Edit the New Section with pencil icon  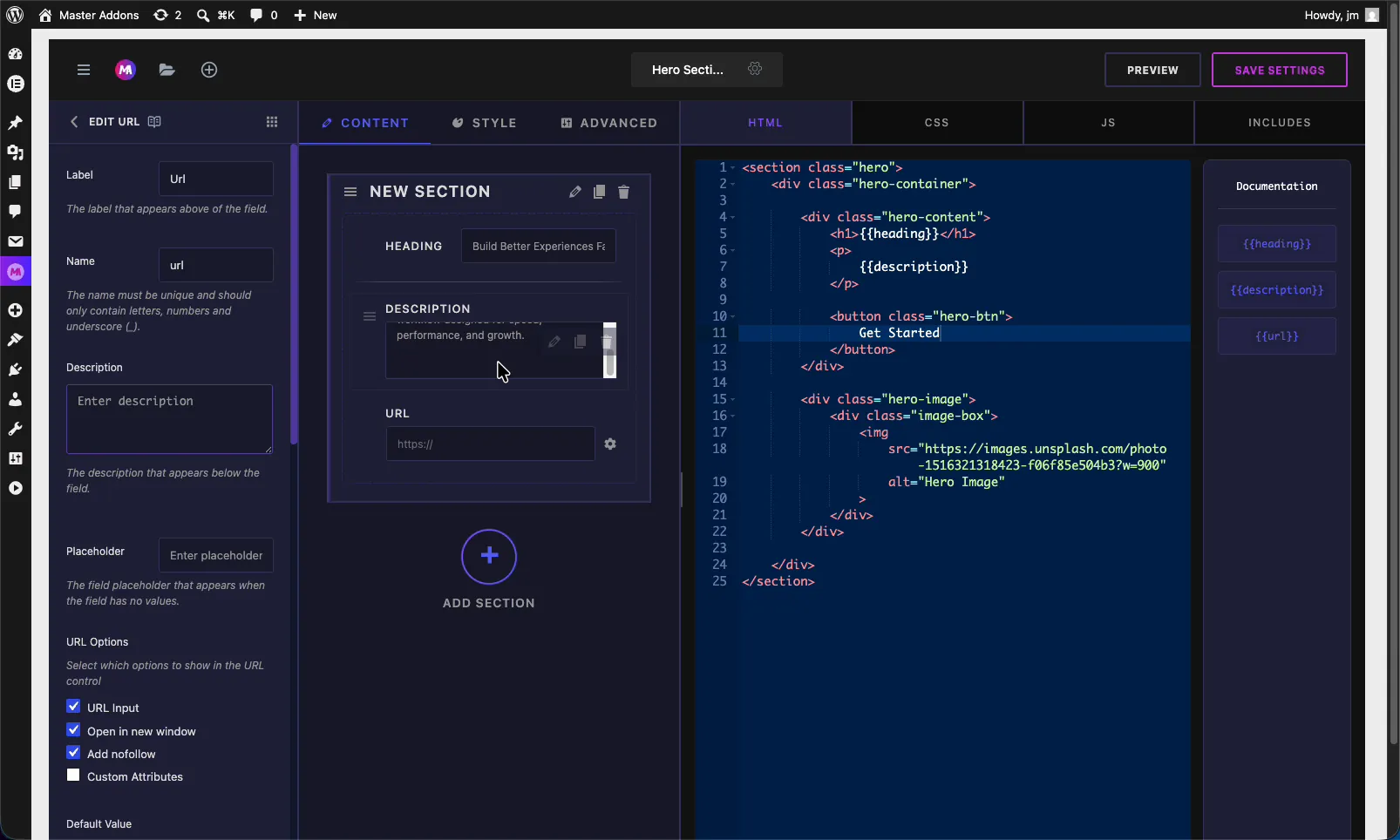coord(575,192)
